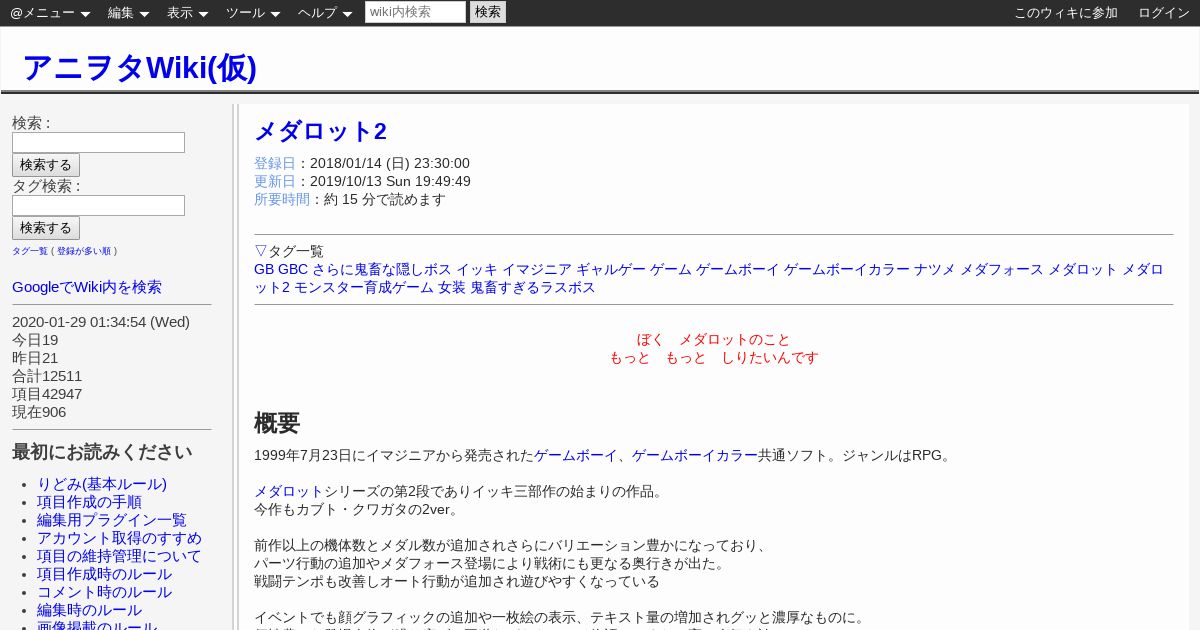
Task: Click the メダロット tag link
Action: click(1083, 269)
